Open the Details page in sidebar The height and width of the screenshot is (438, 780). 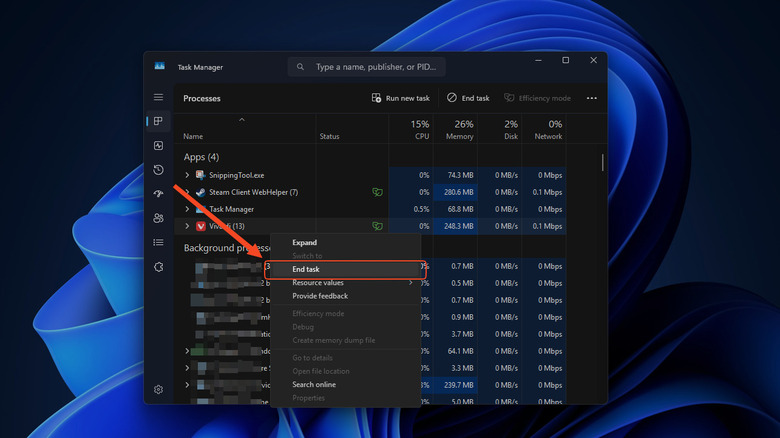click(x=158, y=242)
